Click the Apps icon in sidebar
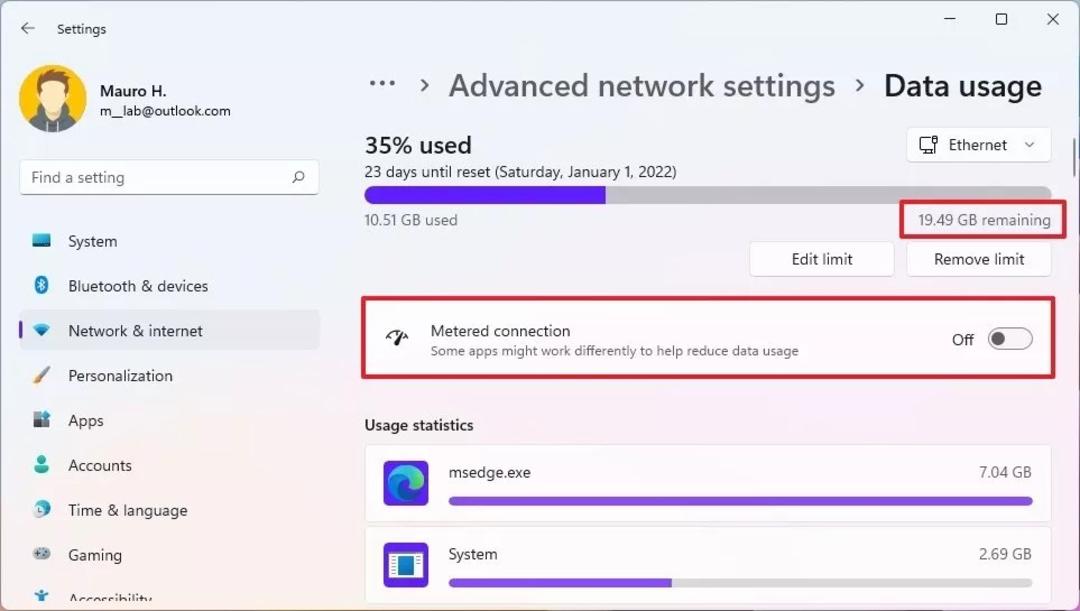Screen dimensions: 1080x611 pyautogui.click(x=41, y=420)
